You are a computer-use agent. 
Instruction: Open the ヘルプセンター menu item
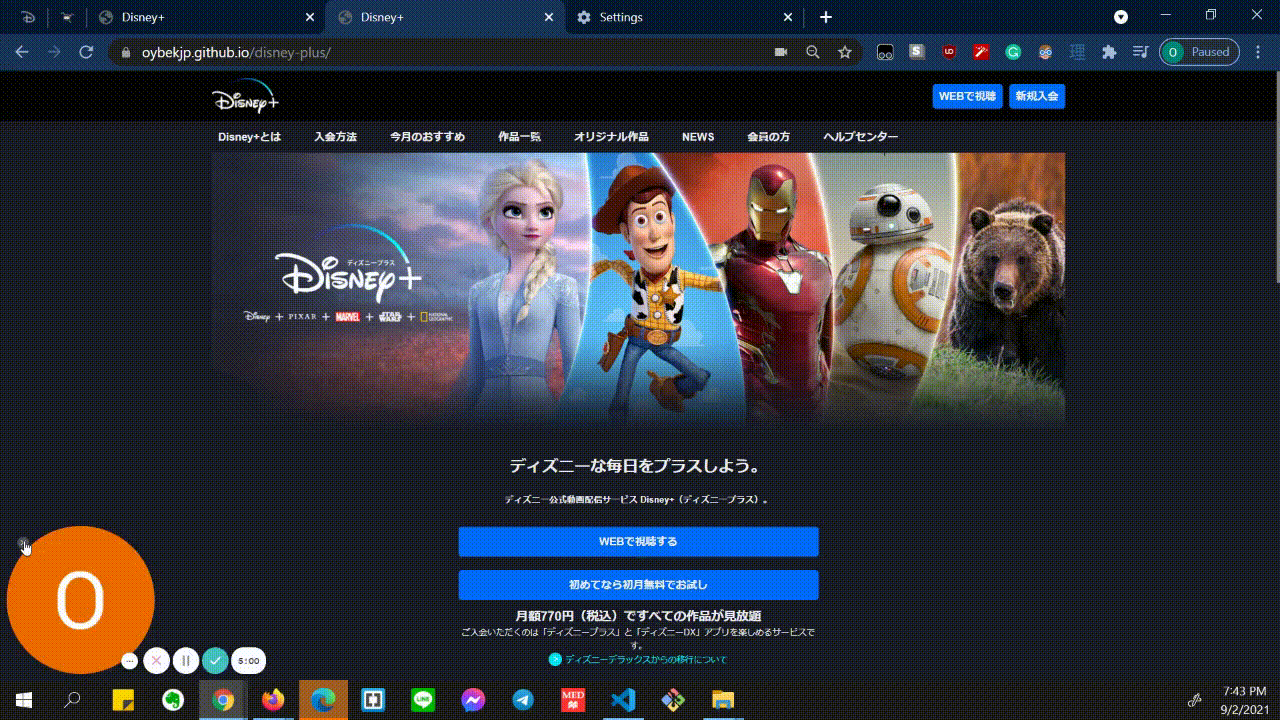click(x=861, y=137)
